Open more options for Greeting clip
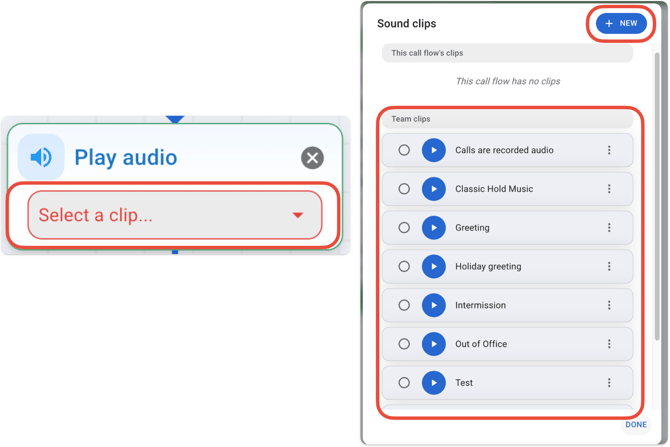This screenshot has height=447, width=670. 609,228
